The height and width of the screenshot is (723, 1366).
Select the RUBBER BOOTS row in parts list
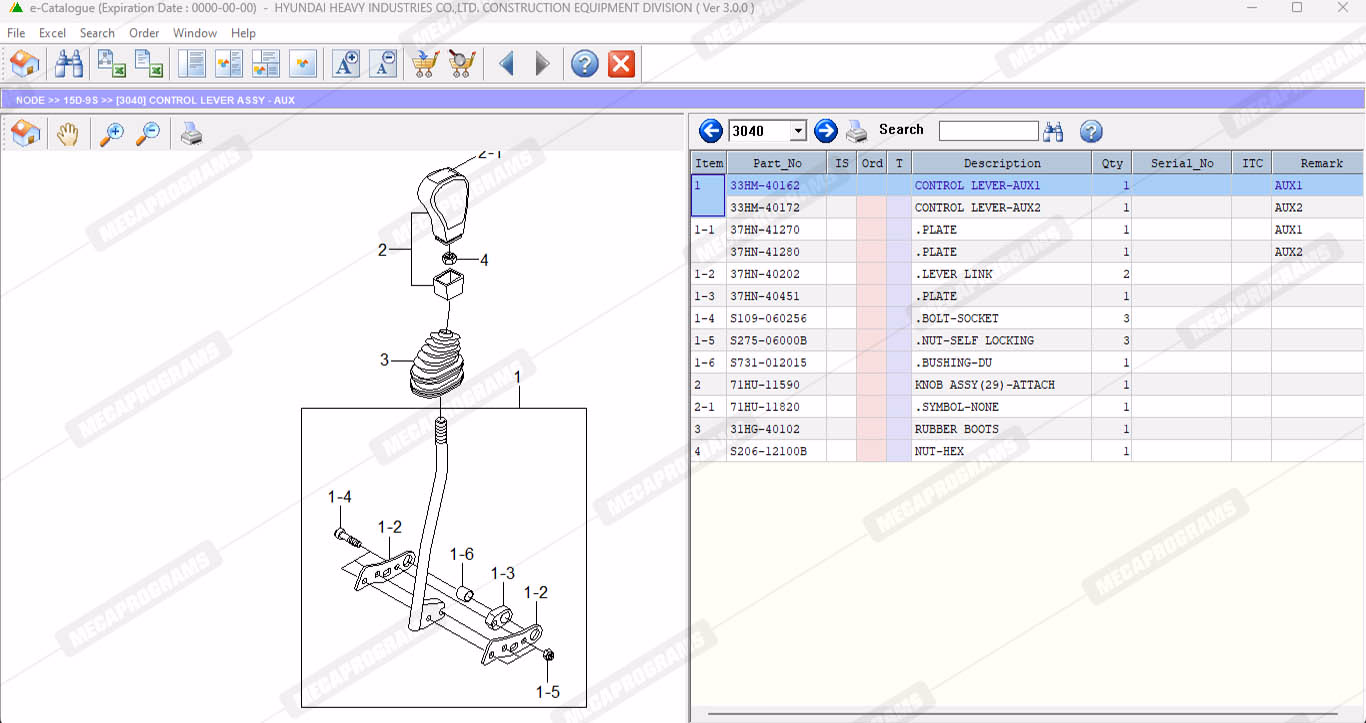click(x=956, y=429)
